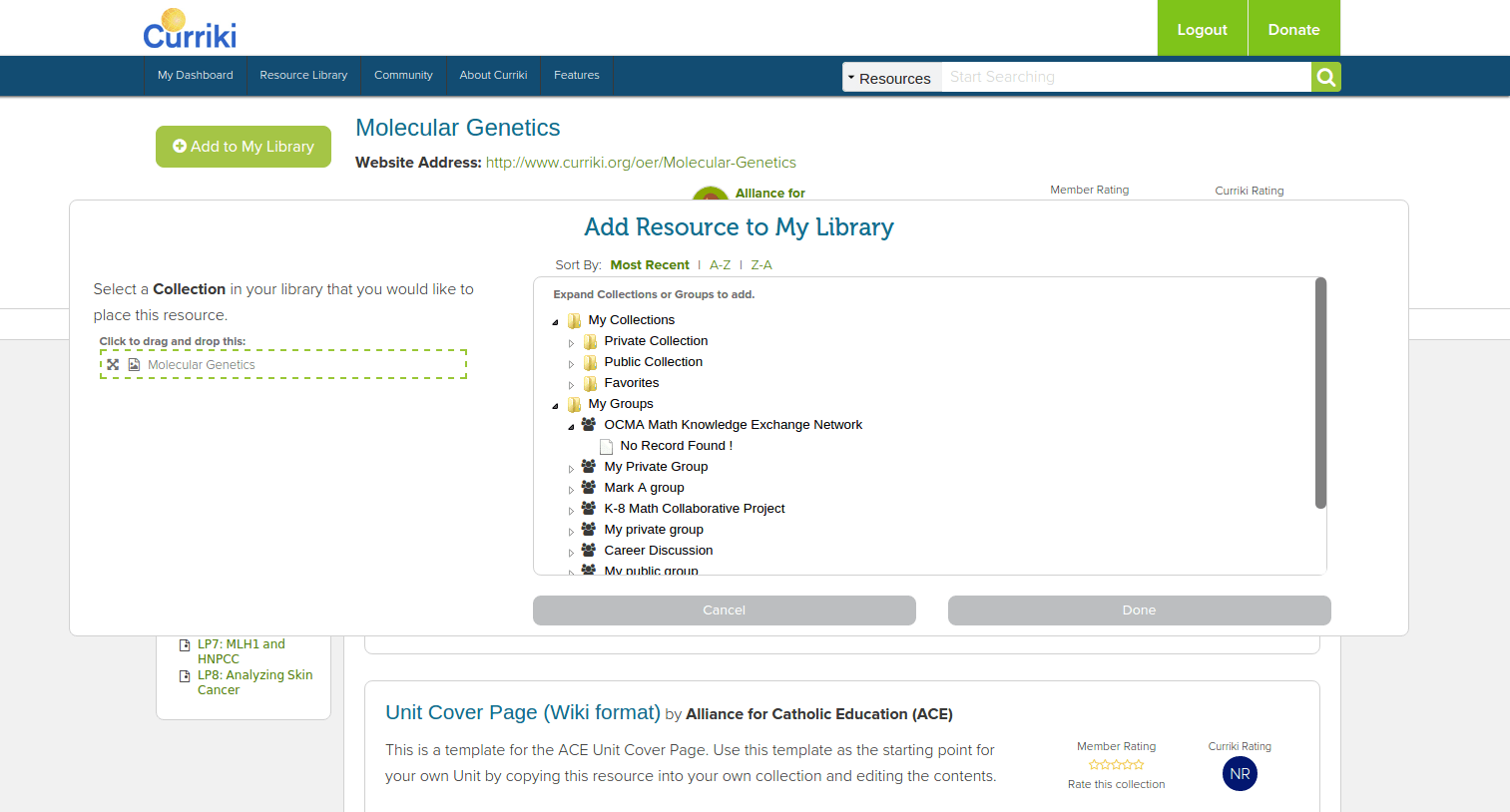Click Rate this collection link
This screenshot has width=1510, height=812.
tap(1117, 784)
